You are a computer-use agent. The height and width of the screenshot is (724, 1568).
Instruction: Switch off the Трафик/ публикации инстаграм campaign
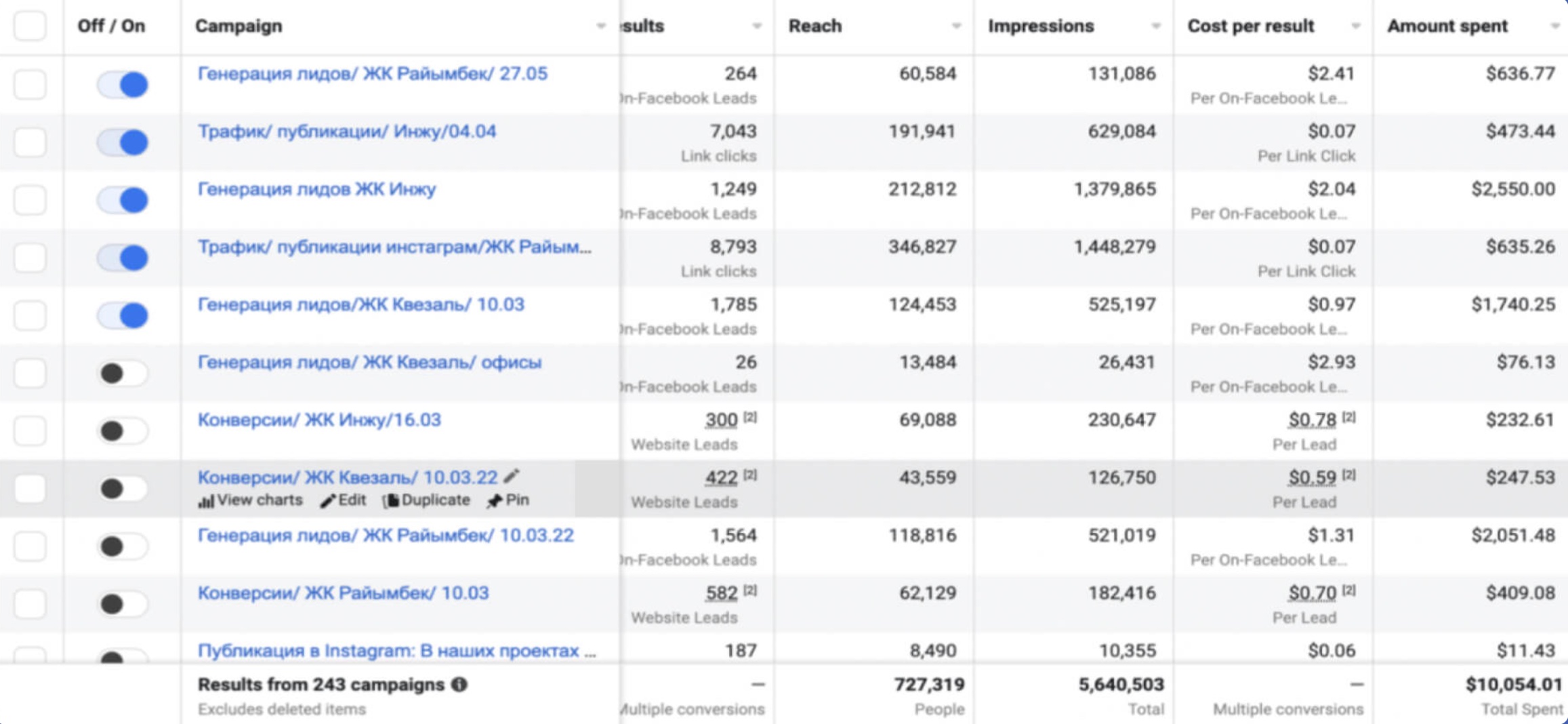pos(123,258)
